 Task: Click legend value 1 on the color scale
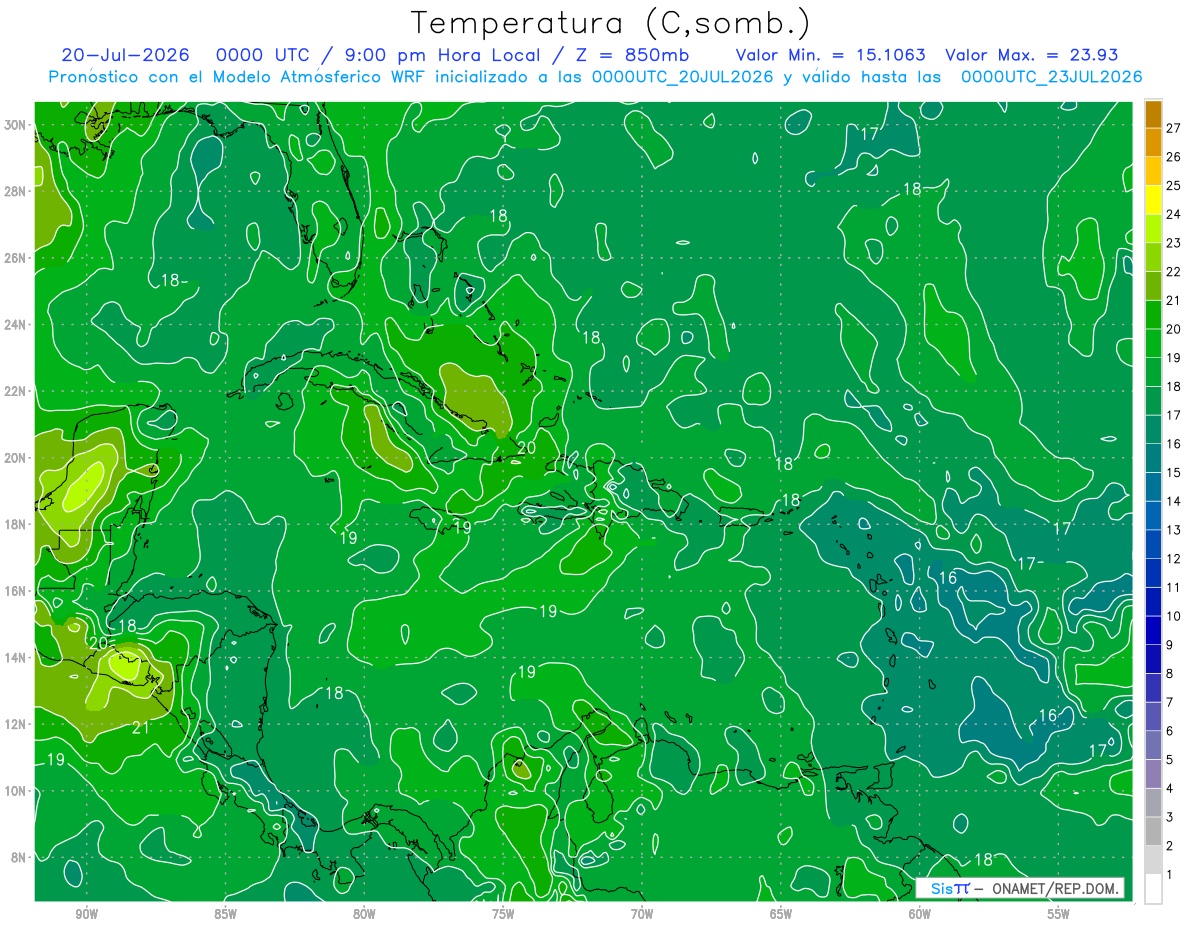pos(1170,874)
